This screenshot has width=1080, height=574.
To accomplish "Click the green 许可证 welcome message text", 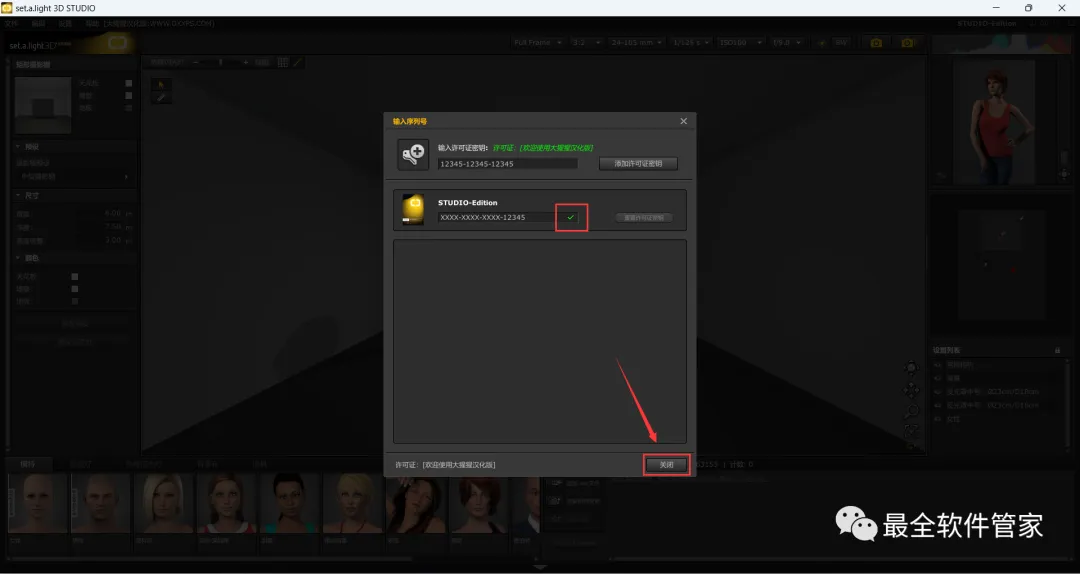I will pyautogui.click(x=543, y=147).
